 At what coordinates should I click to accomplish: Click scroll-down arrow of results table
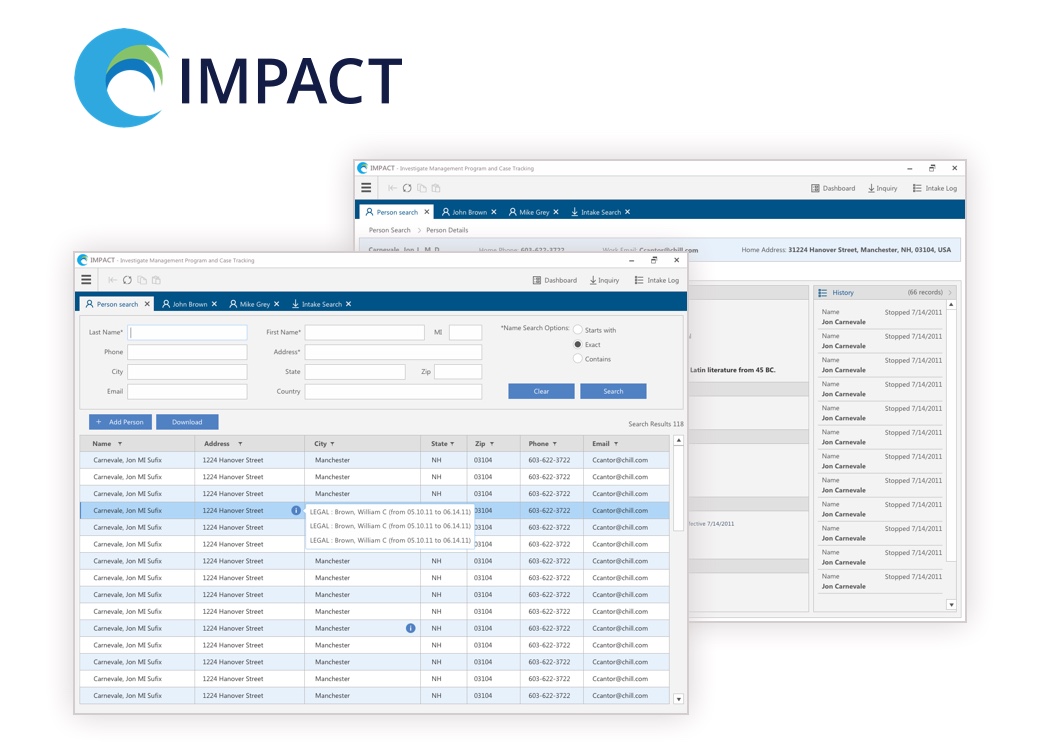pyautogui.click(x=678, y=699)
